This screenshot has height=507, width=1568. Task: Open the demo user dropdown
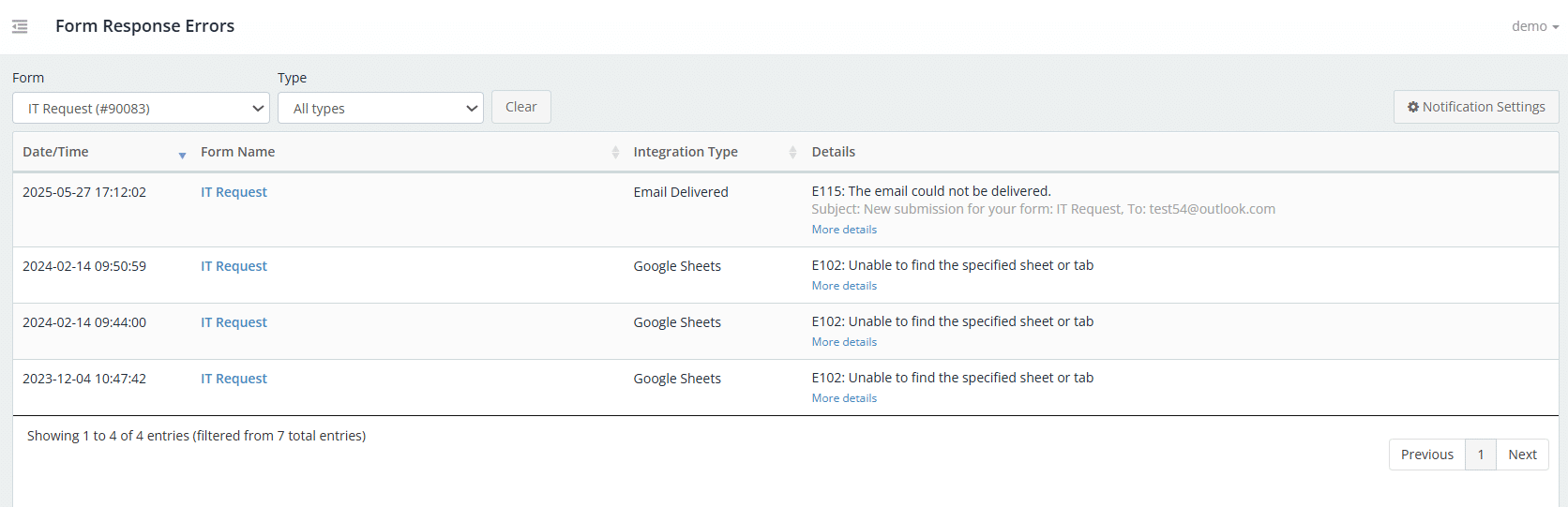(1535, 26)
